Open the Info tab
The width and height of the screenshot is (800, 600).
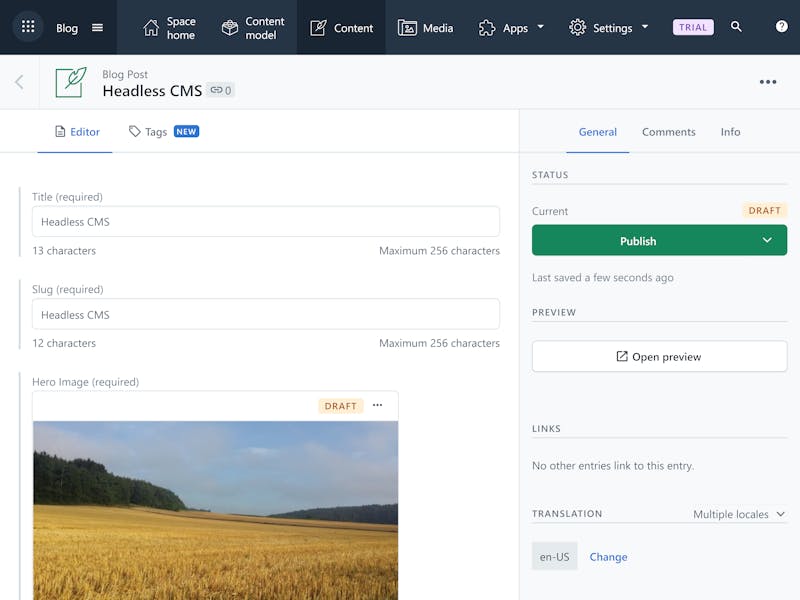tap(730, 132)
